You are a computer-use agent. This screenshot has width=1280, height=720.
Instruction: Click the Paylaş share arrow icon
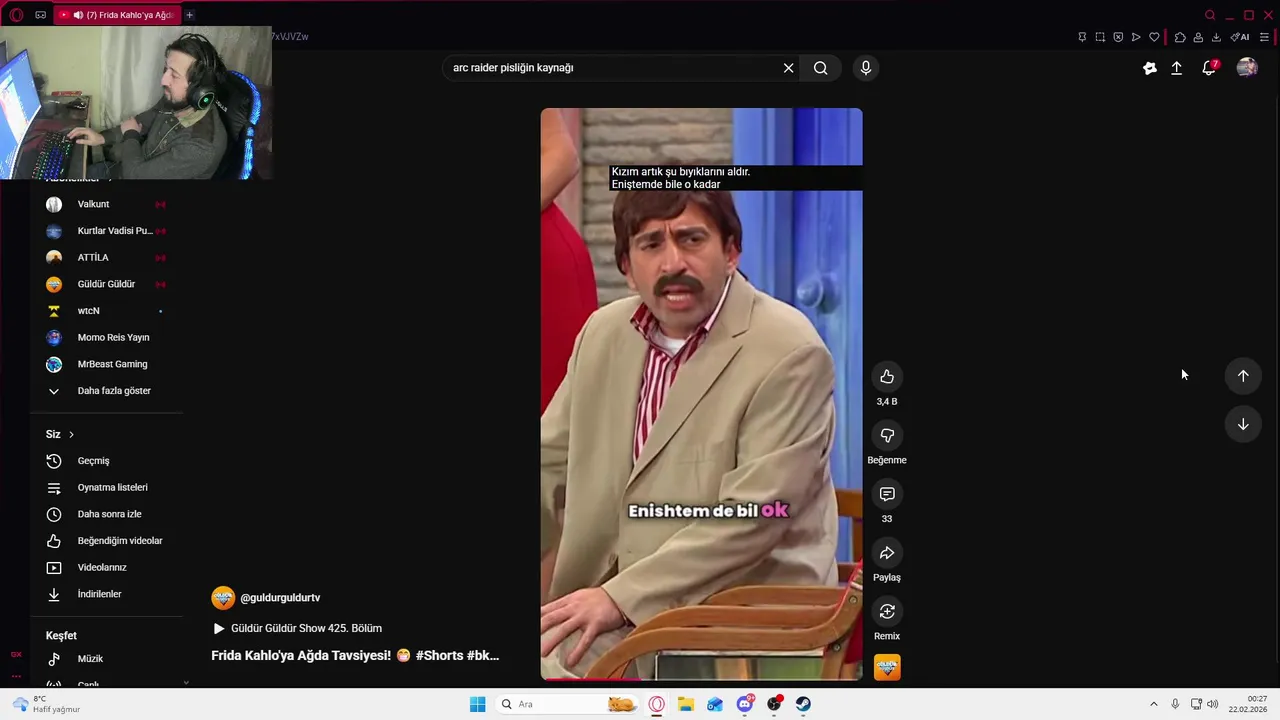point(887,553)
